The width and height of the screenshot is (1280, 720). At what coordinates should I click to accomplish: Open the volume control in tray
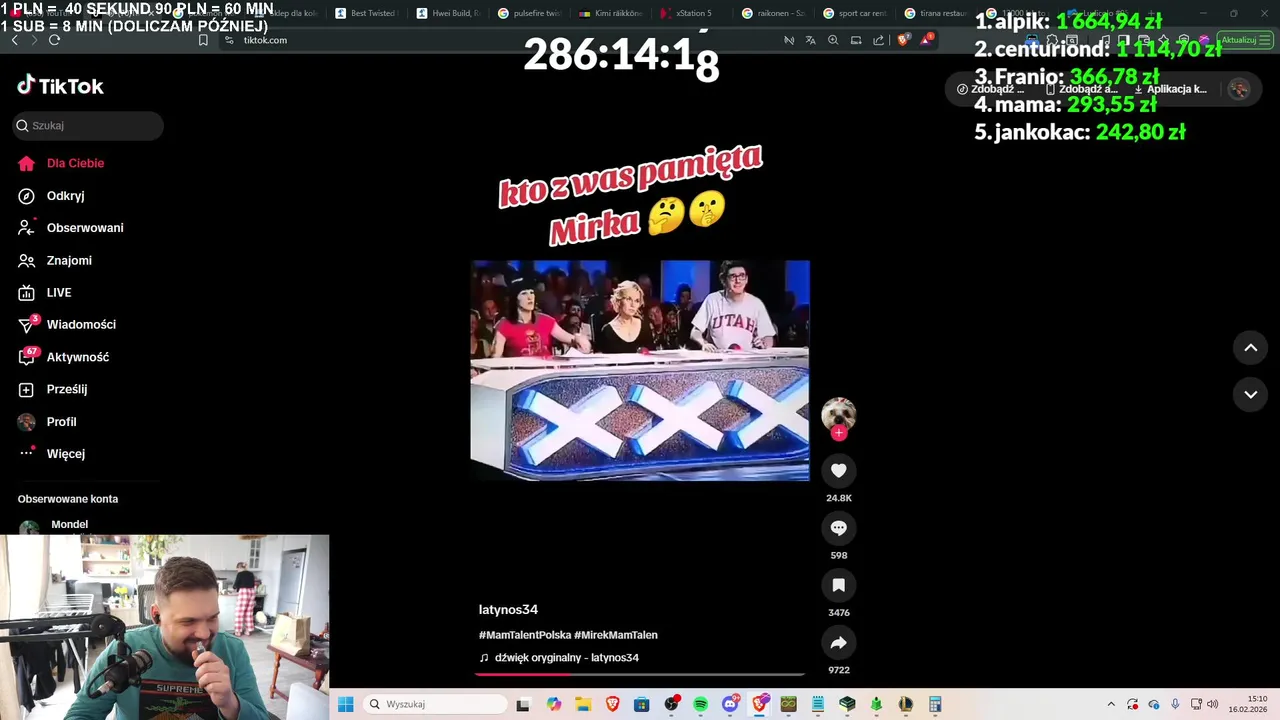coord(1212,704)
